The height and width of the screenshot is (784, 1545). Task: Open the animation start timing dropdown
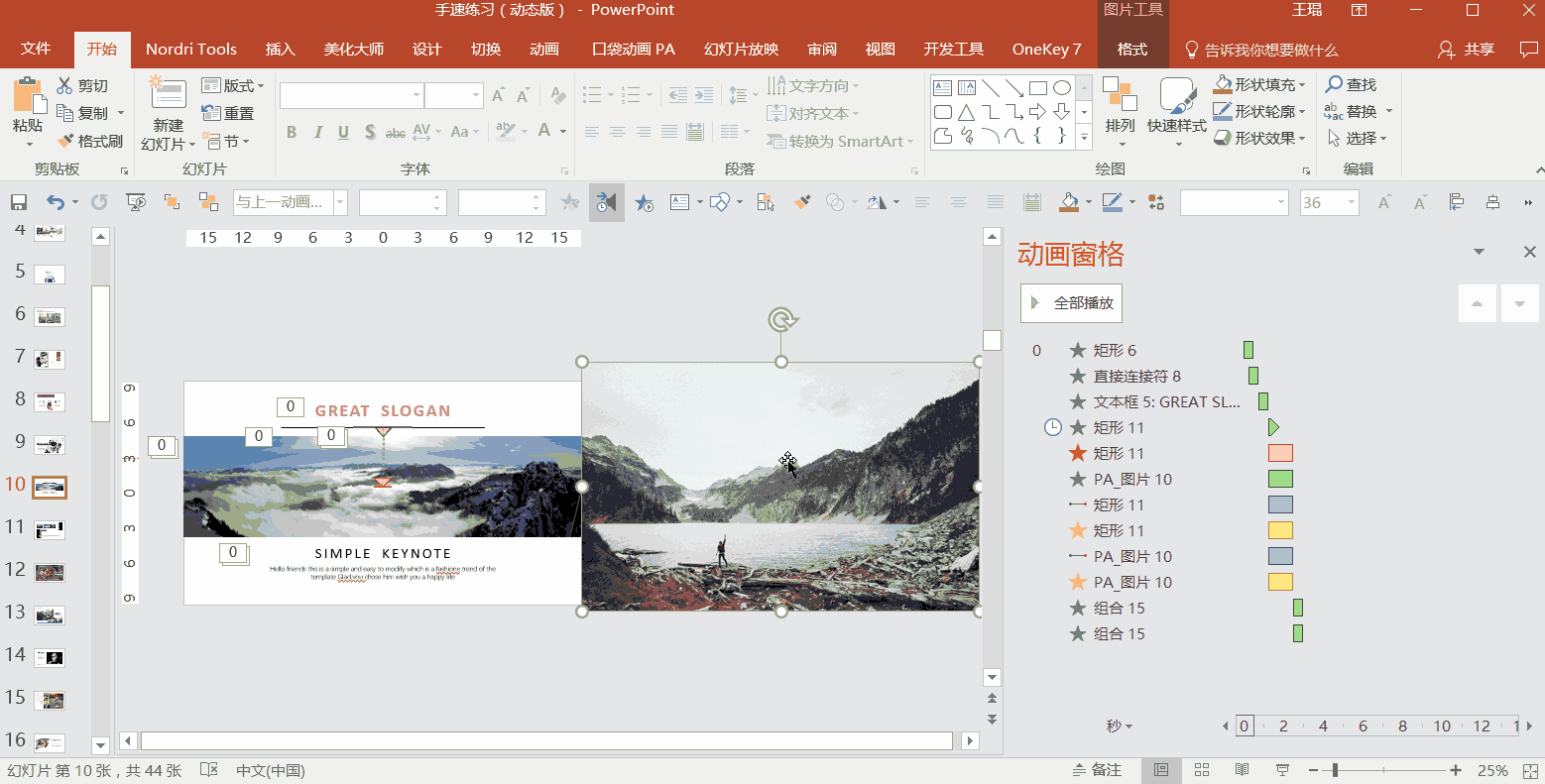coord(340,202)
